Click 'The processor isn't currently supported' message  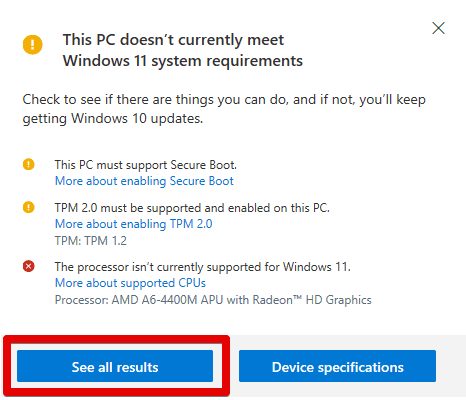203,267
